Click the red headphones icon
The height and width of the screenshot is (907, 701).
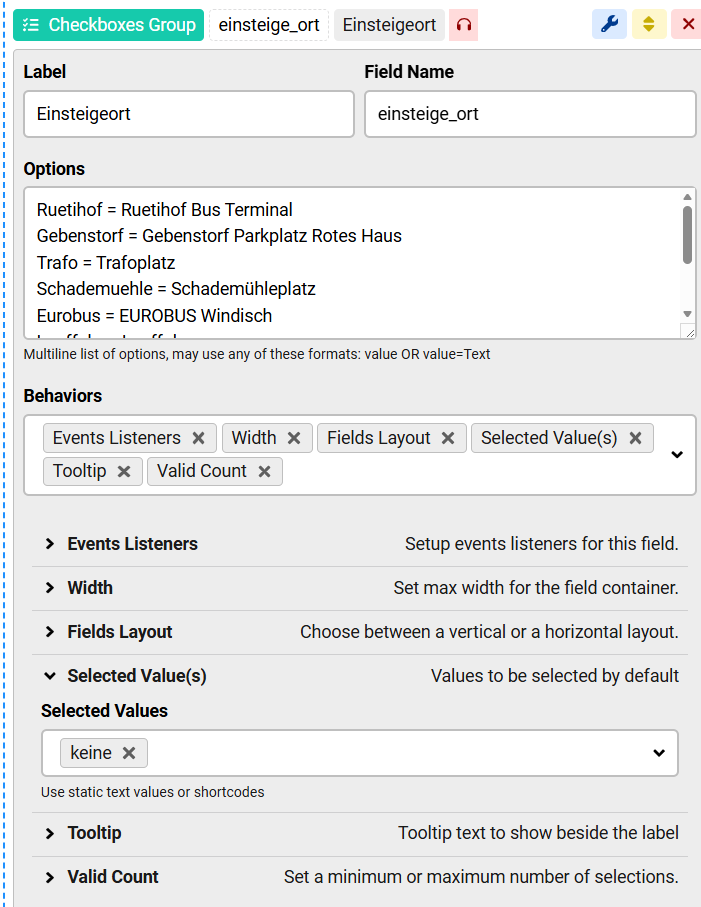point(463,25)
